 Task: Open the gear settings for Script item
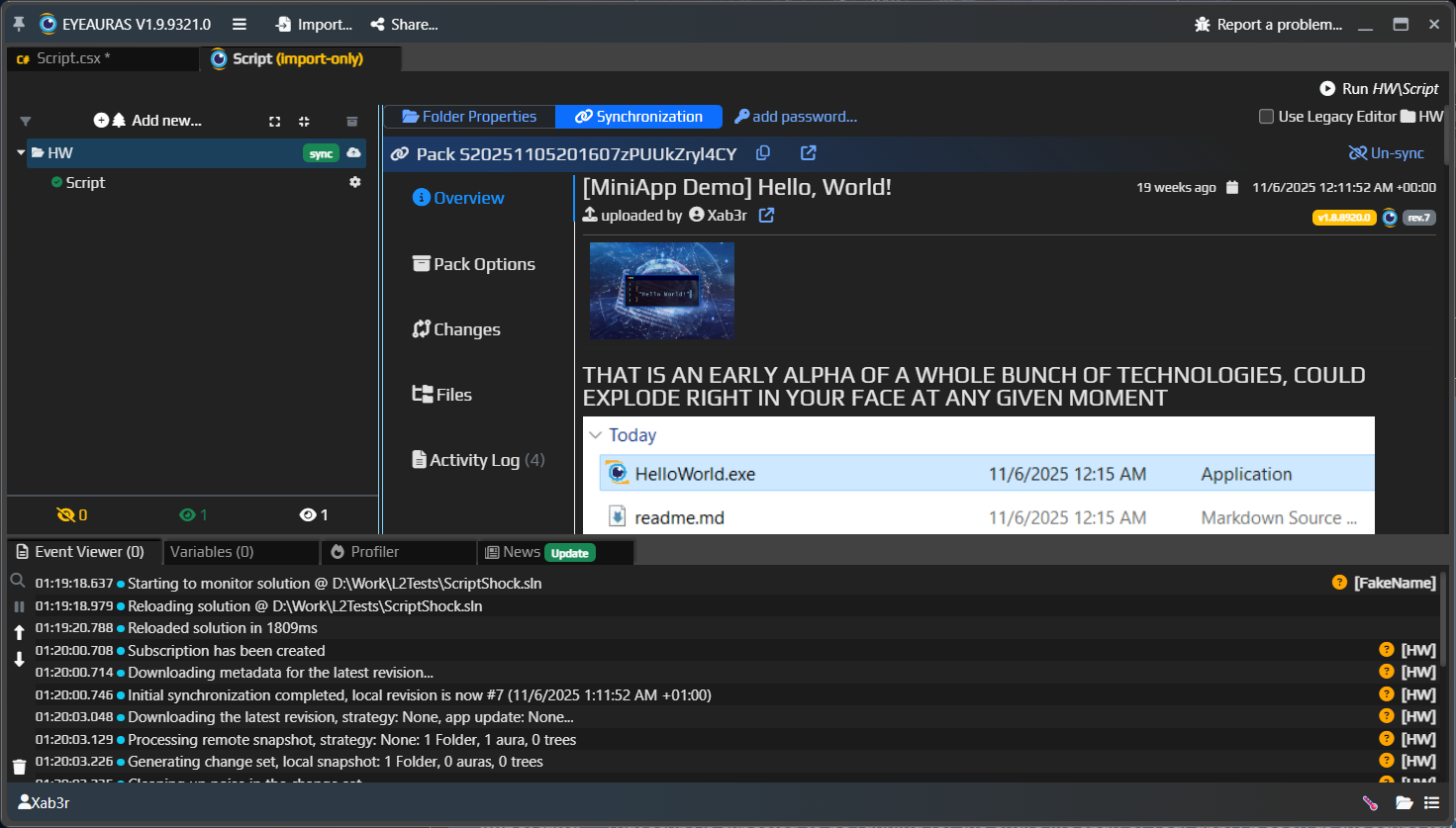pyautogui.click(x=355, y=182)
